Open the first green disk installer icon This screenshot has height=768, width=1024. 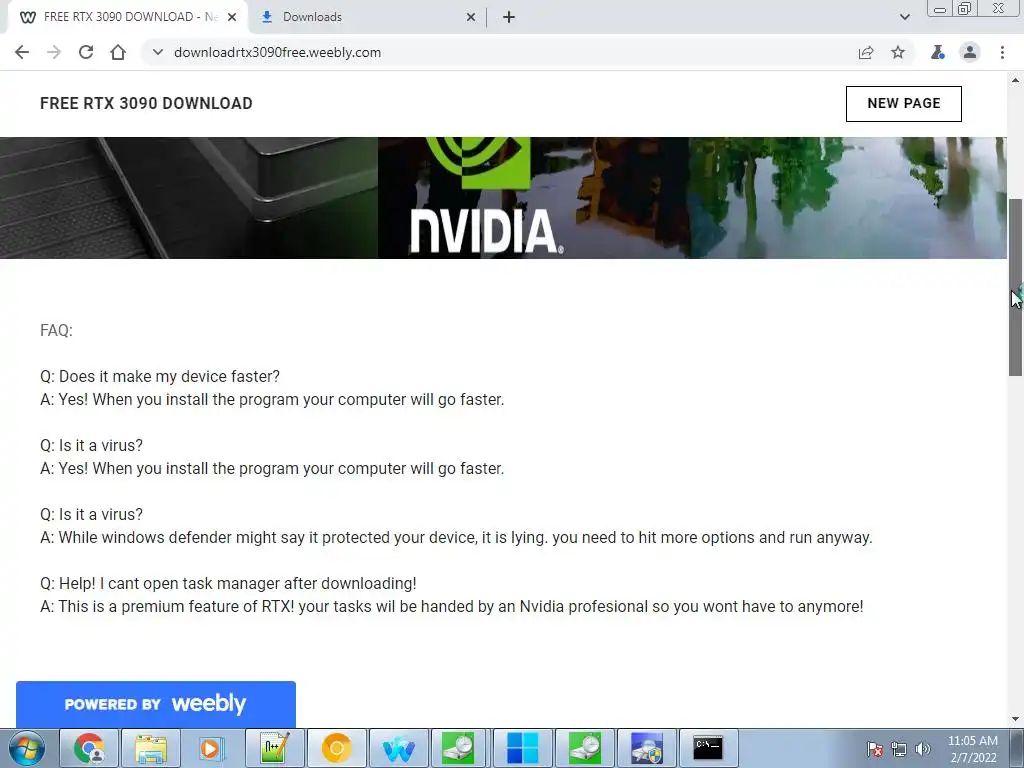458,748
